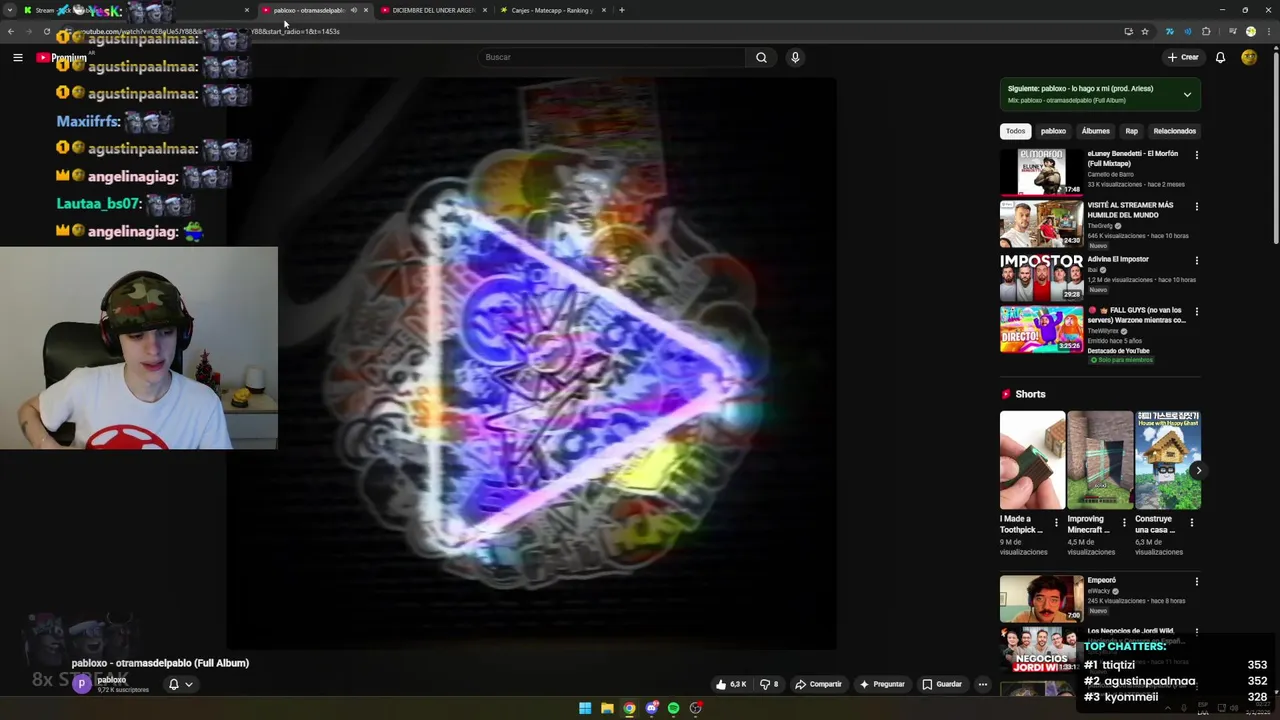Viewport: 1280px width, 720px height.
Task: Switch to DICIEMBRE DEL UNDER browser tab
Action: 432,10
